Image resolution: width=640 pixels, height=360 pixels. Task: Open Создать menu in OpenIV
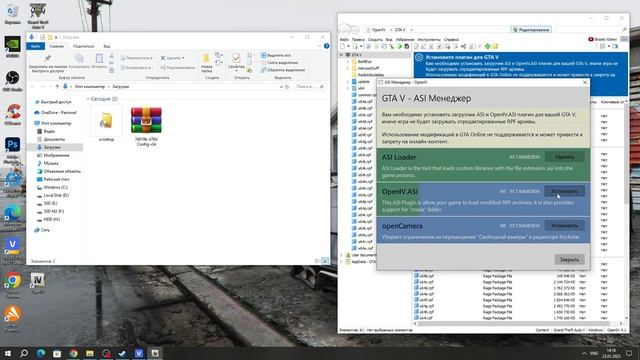tap(375, 40)
